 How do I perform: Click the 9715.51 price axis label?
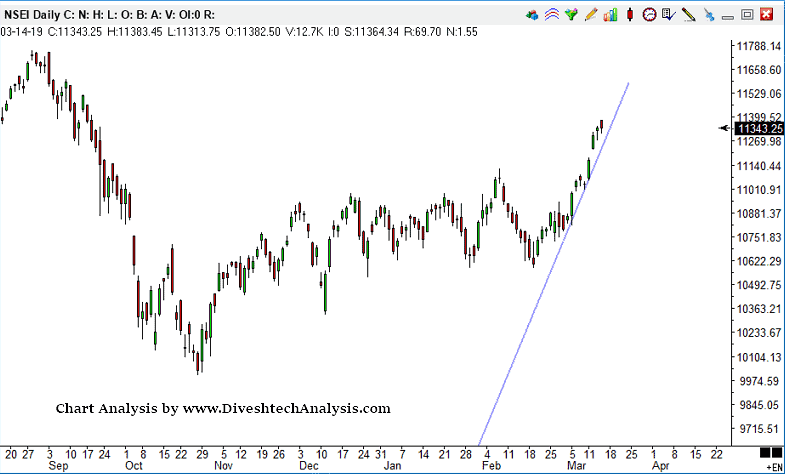tap(759, 429)
